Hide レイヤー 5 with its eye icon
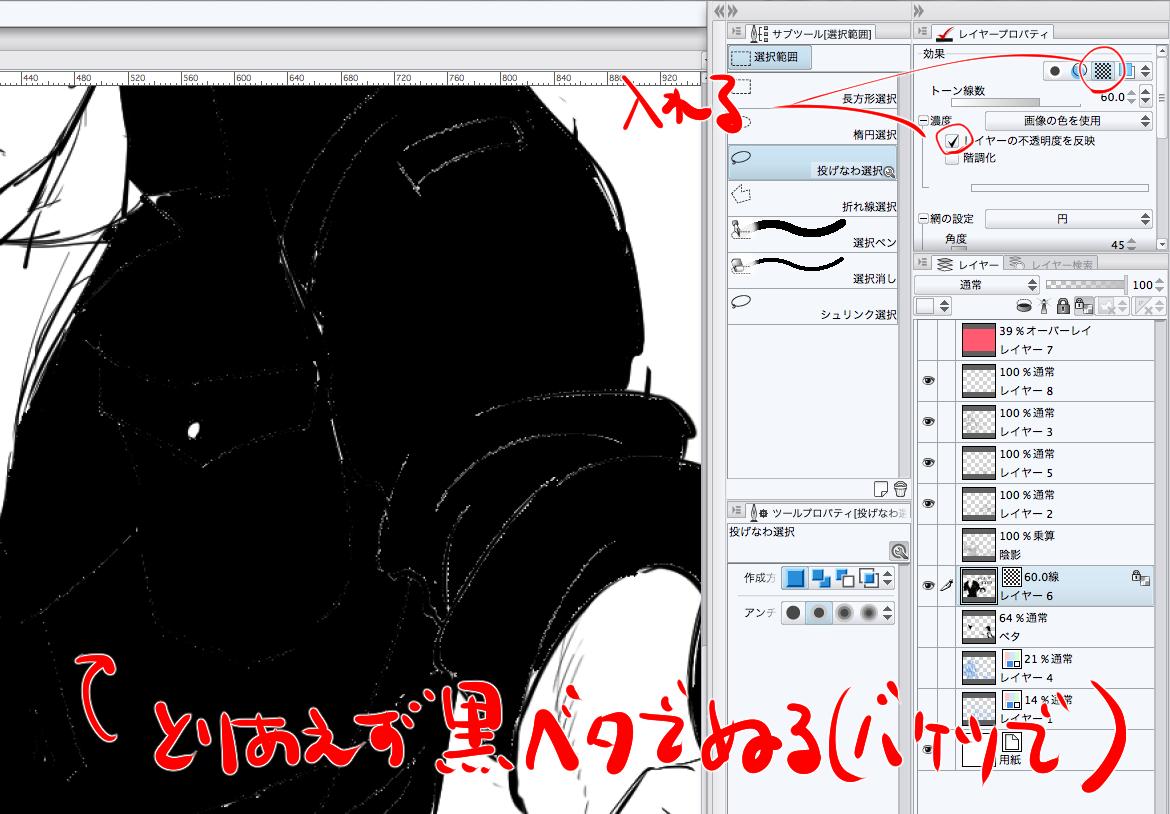The image size is (1170, 814). [x=928, y=463]
